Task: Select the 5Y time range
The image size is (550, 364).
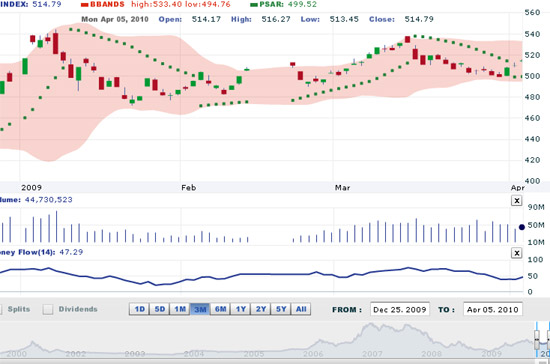Action: coord(281,309)
